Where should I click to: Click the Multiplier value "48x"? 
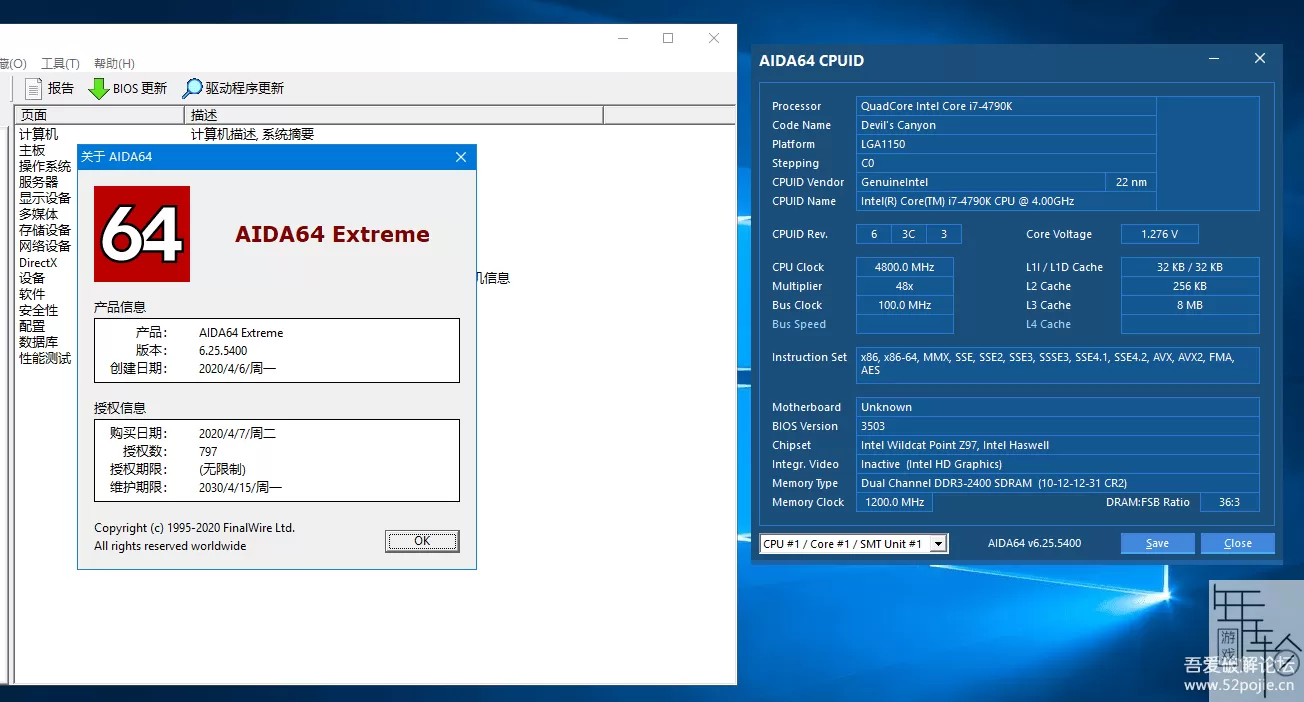click(x=905, y=286)
